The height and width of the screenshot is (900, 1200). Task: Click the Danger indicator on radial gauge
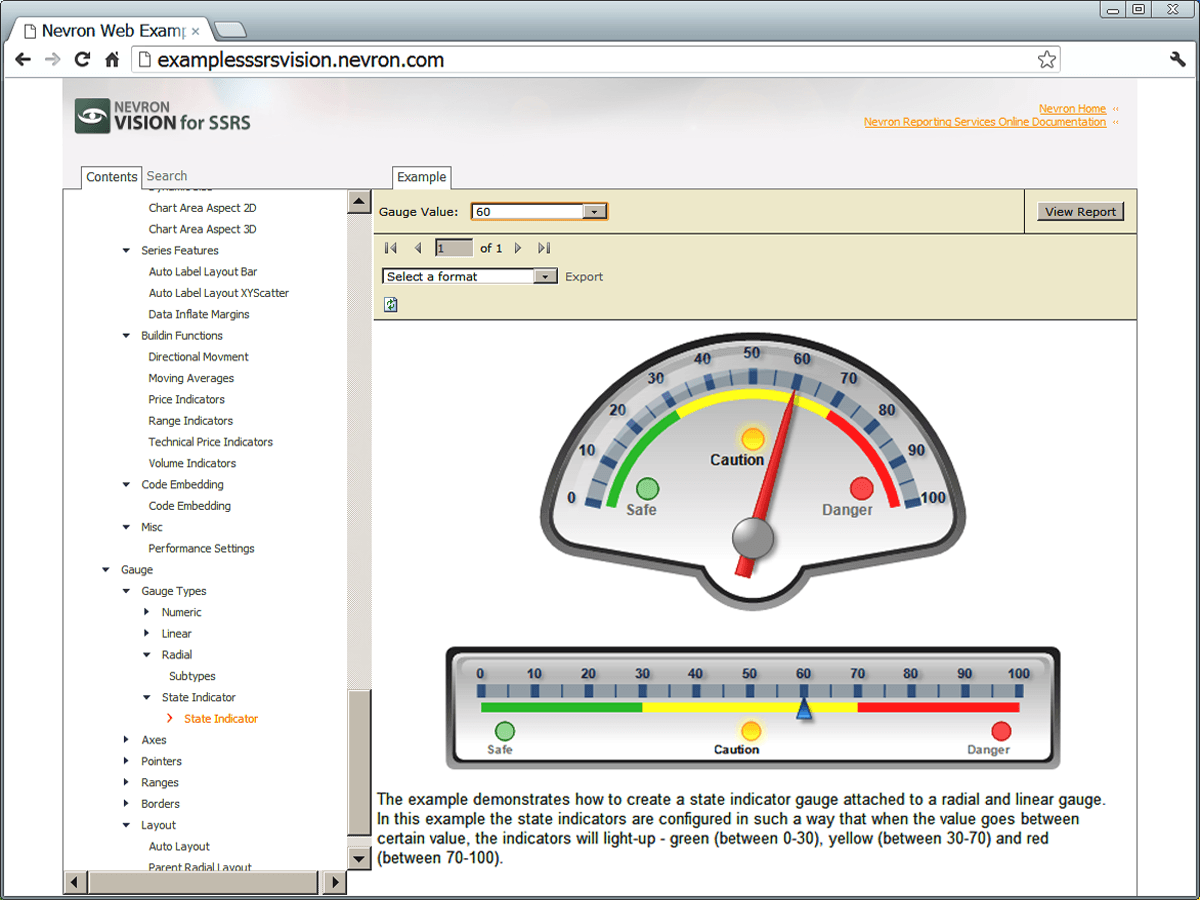pos(861,489)
